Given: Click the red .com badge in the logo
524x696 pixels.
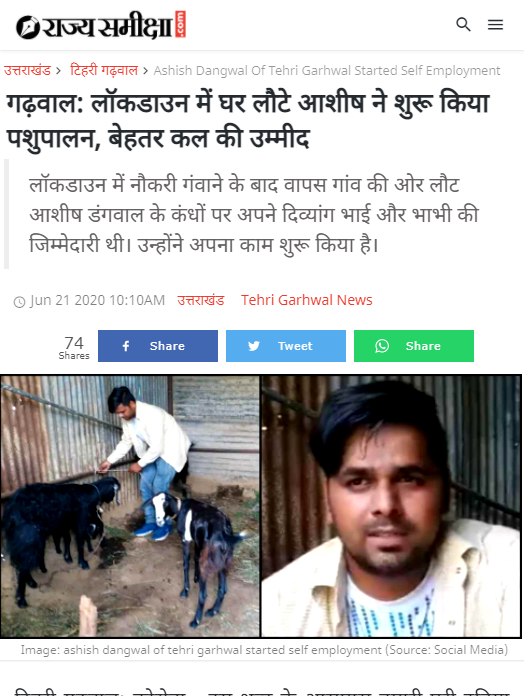Looking at the screenshot, I should [x=180, y=24].
